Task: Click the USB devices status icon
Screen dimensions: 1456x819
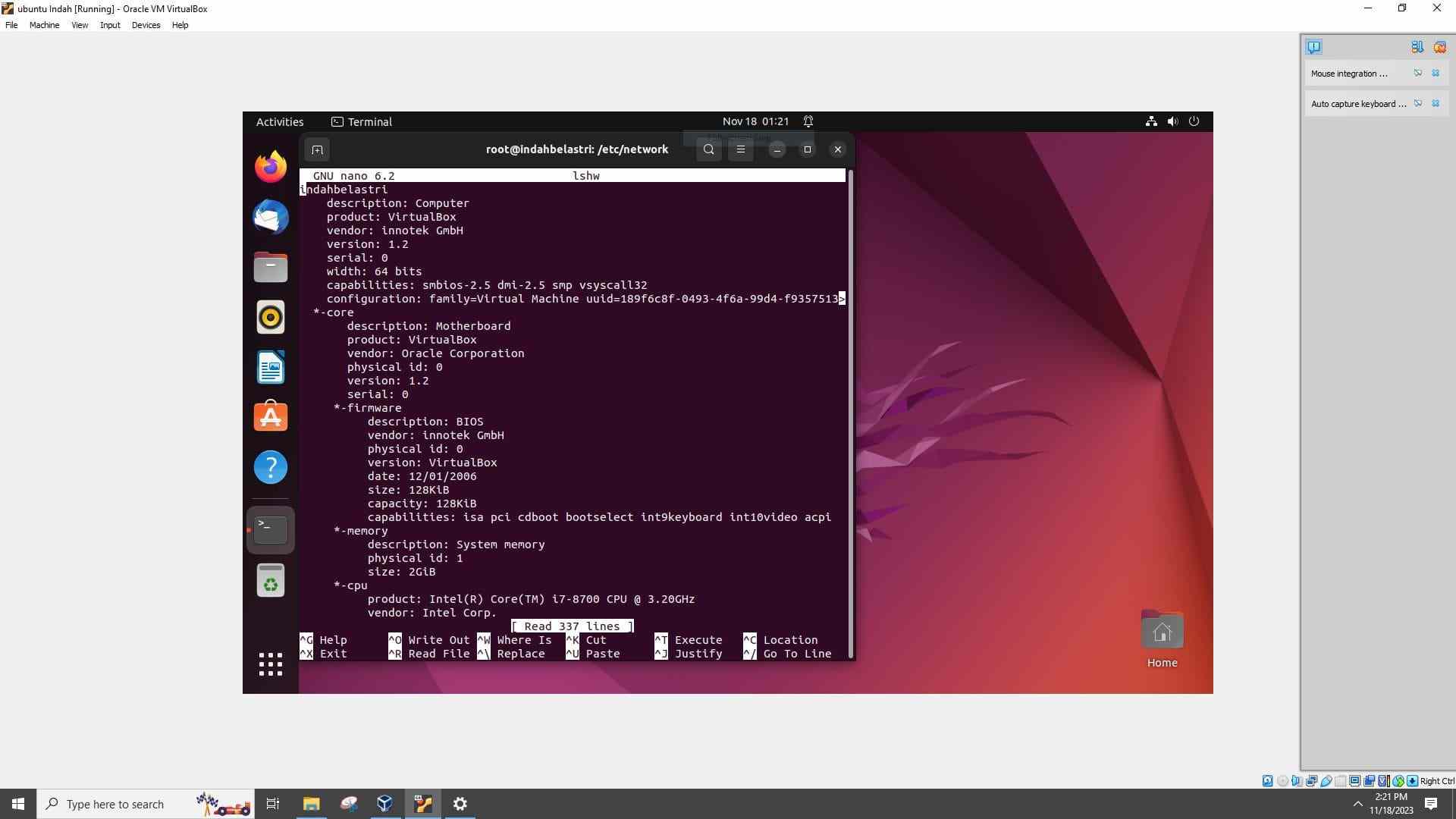Action: coord(1326,781)
